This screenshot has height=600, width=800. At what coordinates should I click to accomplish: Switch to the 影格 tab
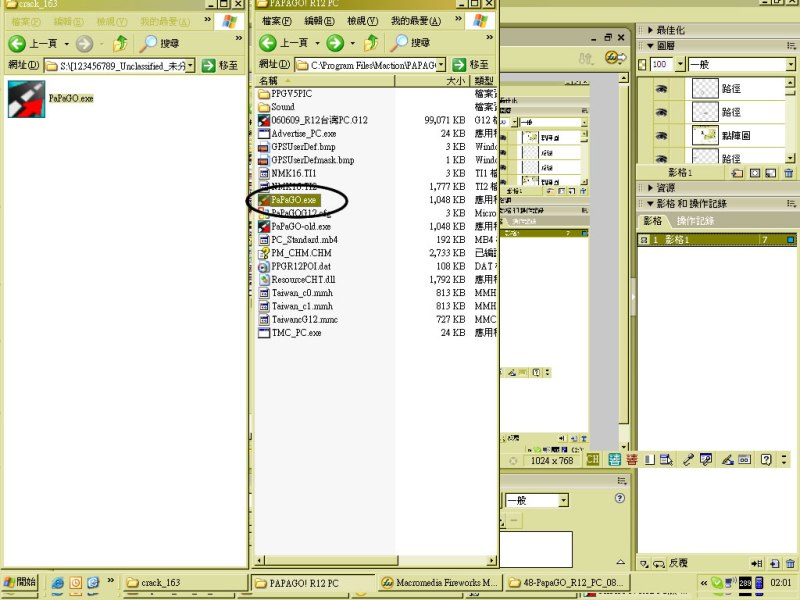click(x=653, y=221)
